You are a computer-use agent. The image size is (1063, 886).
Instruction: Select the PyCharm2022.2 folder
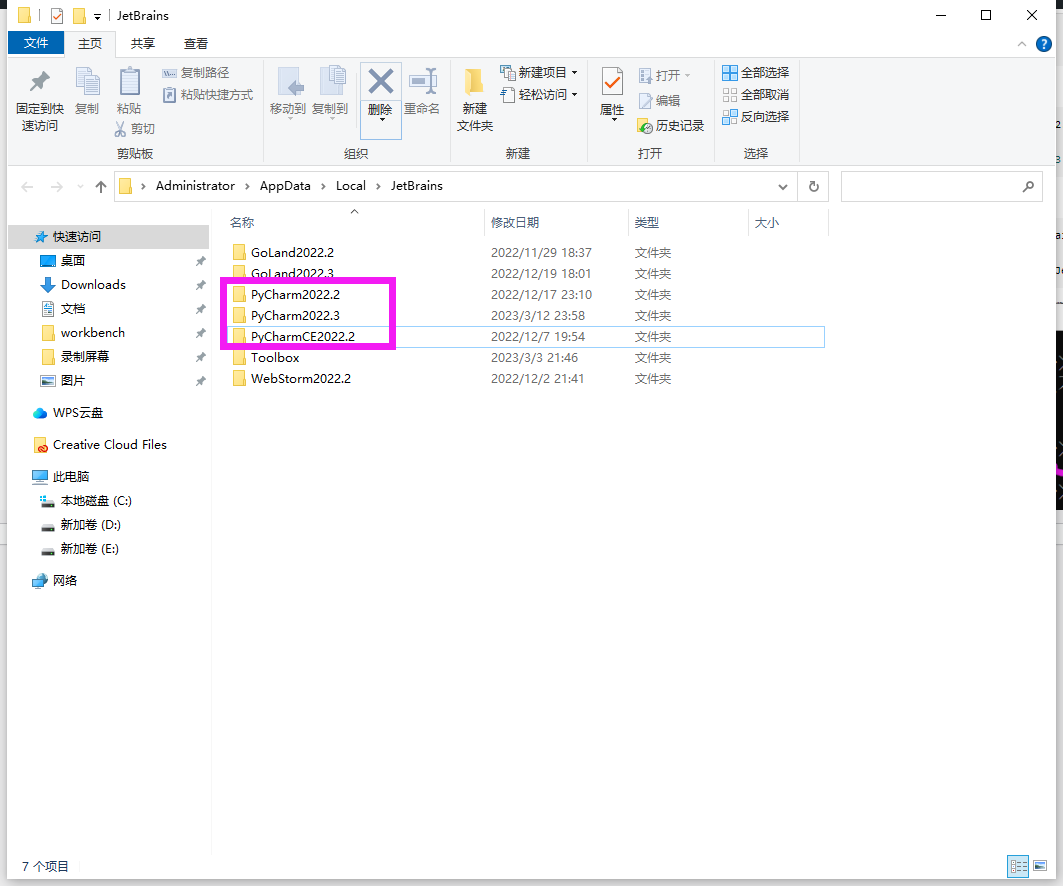[295, 294]
